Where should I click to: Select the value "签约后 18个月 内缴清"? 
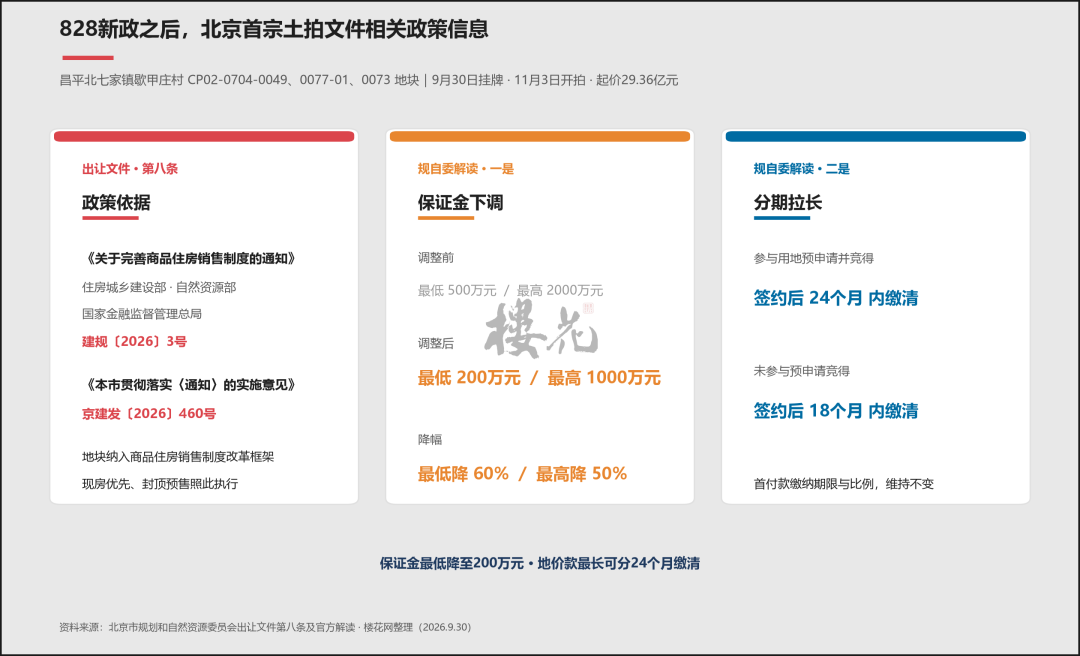[x=835, y=411]
